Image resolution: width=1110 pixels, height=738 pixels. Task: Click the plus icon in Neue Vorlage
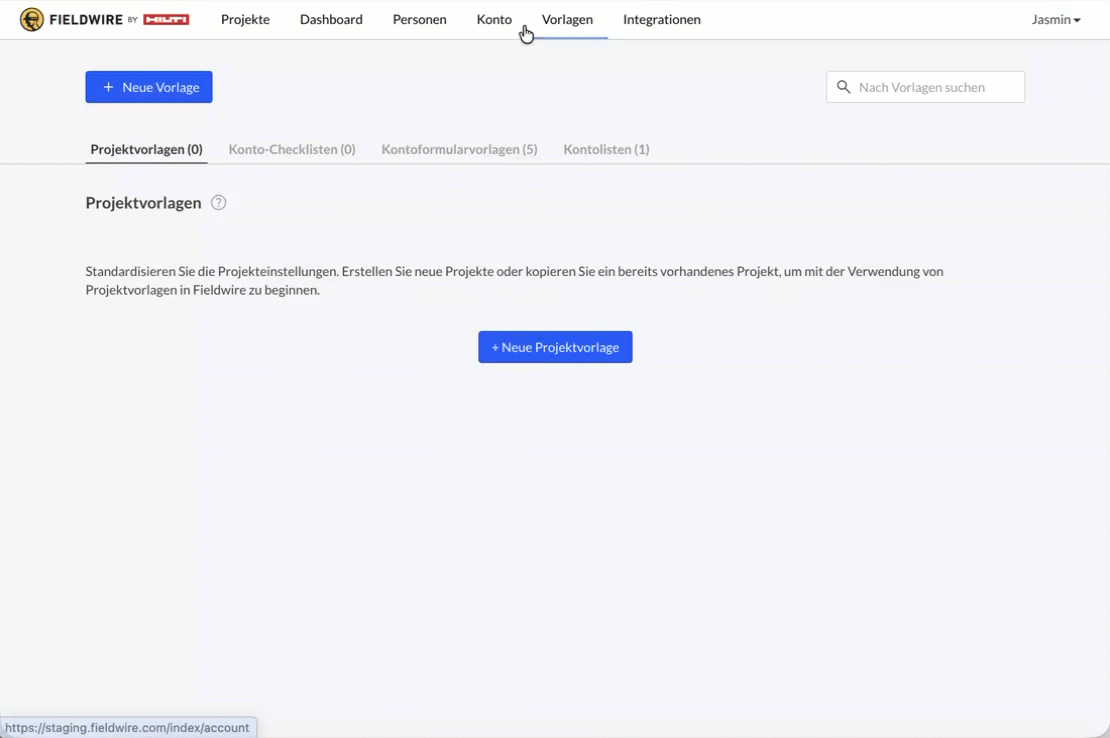[x=108, y=87]
